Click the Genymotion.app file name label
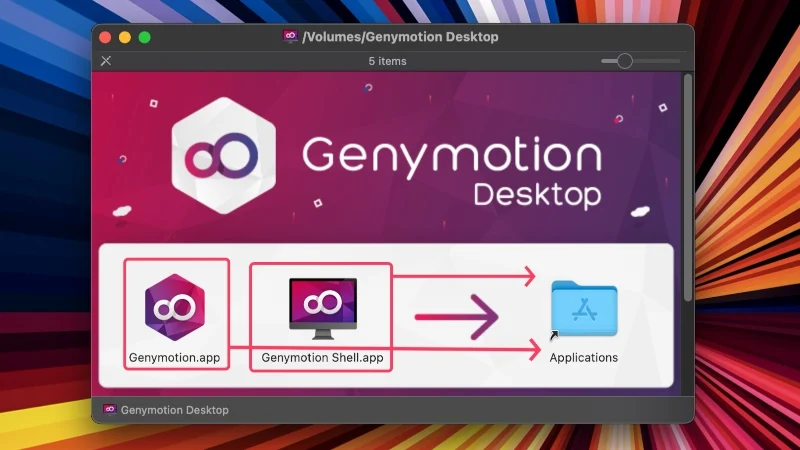This screenshot has height=450, width=800. (x=175, y=357)
